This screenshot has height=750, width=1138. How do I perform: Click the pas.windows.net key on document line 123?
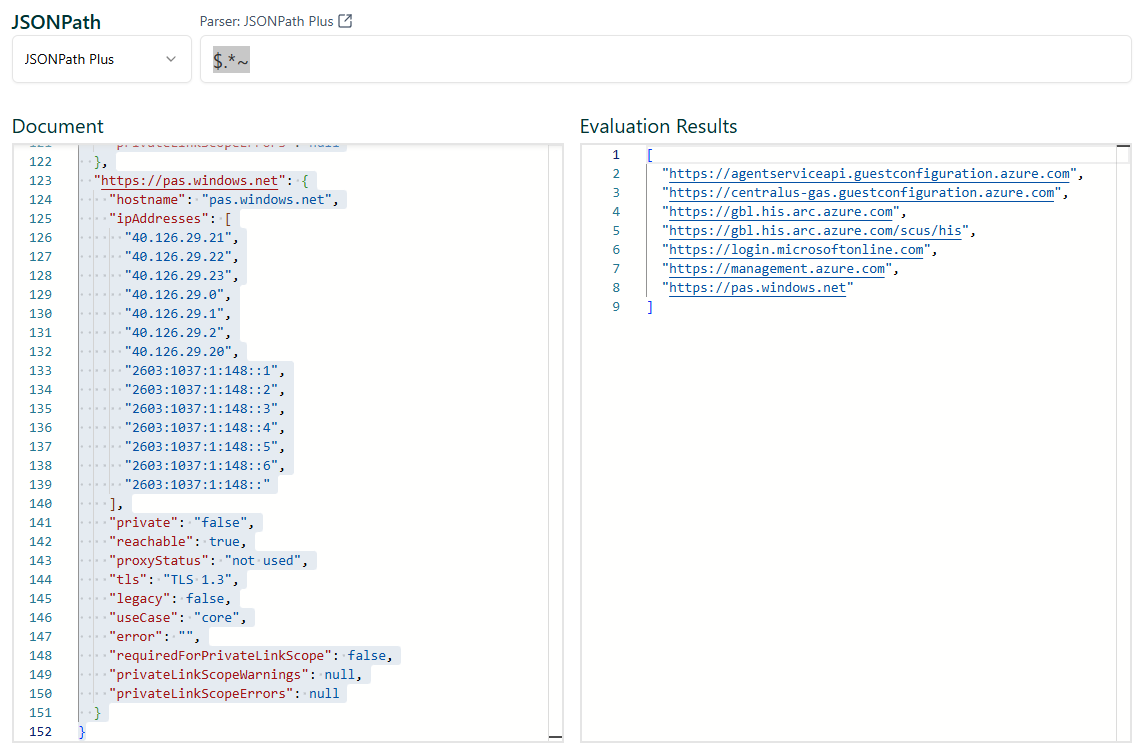[191, 181]
